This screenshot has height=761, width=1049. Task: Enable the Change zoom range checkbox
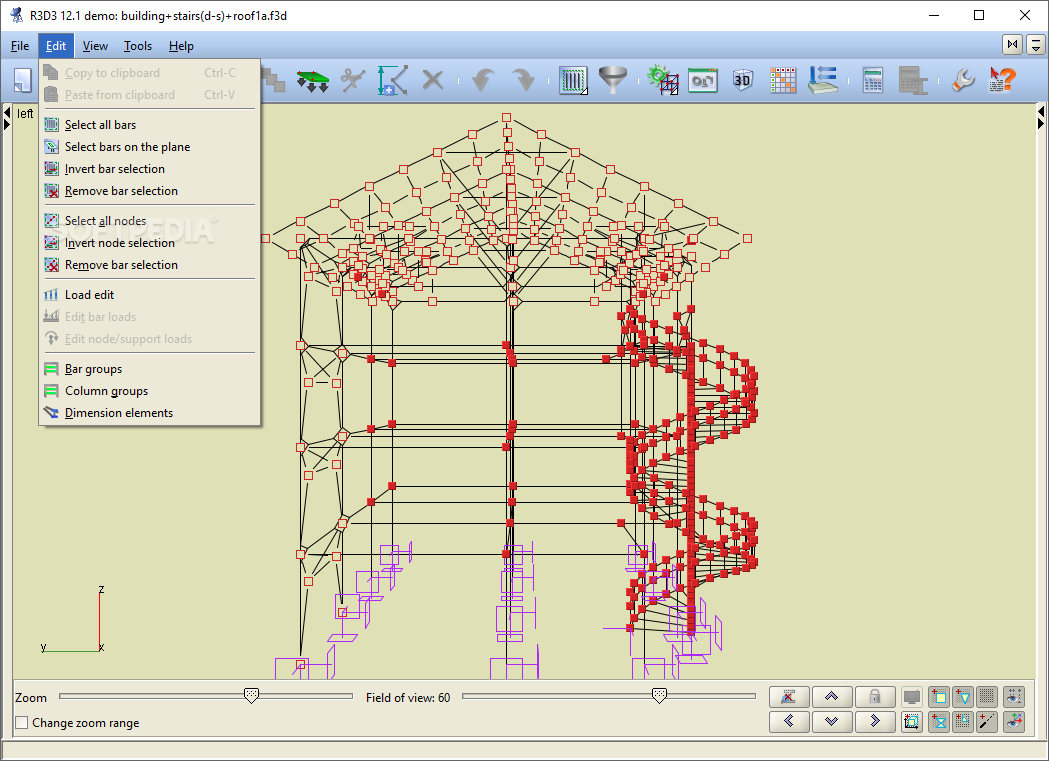click(21, 723)
